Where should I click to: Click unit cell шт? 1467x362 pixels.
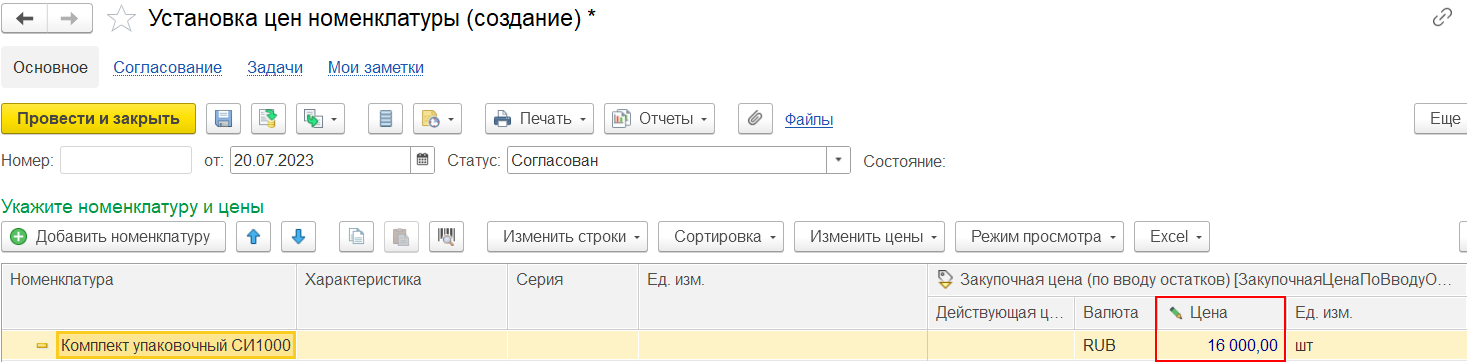(1376, 345)
